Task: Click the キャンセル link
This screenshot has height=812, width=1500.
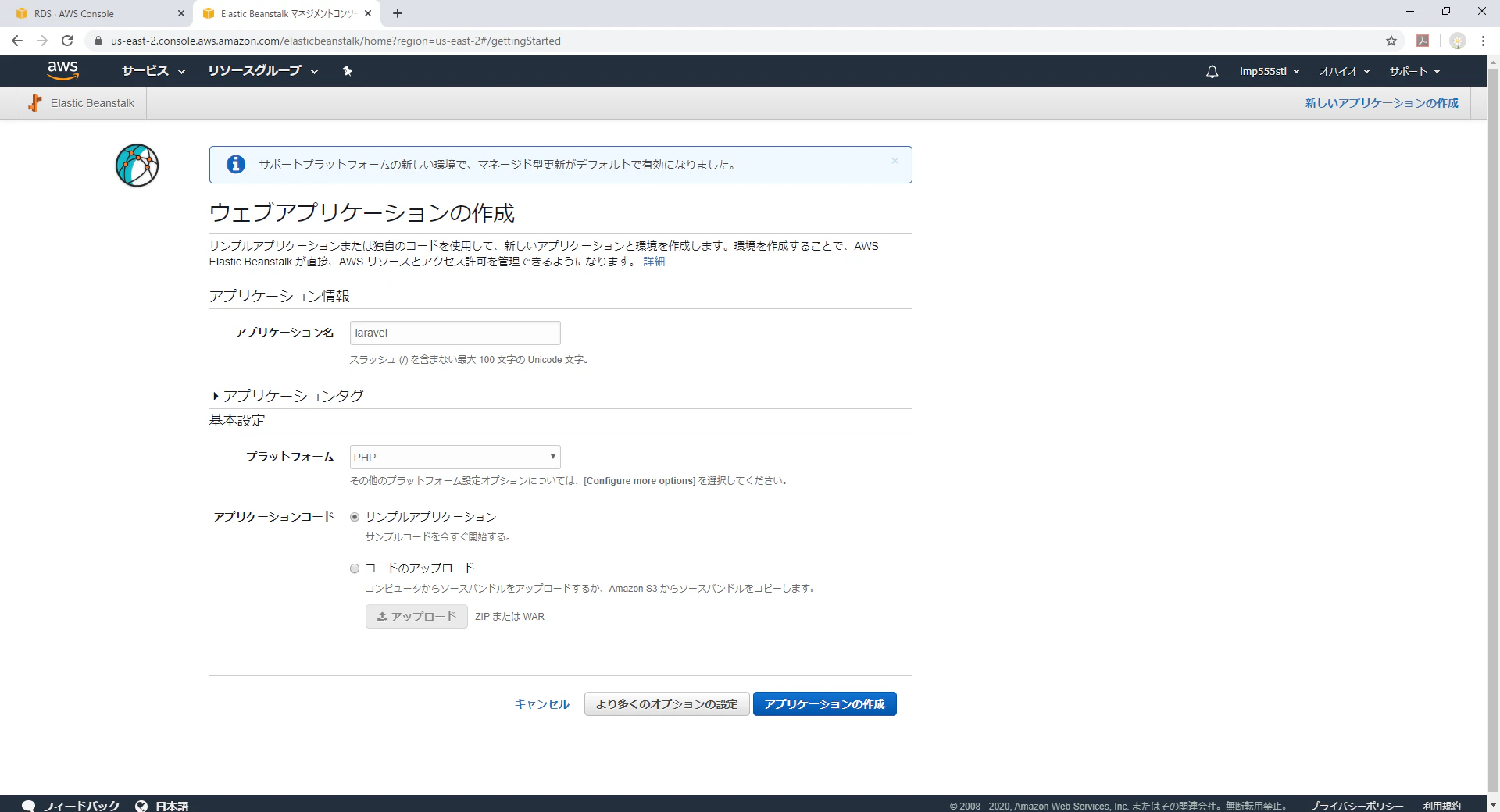Action: 542,704
